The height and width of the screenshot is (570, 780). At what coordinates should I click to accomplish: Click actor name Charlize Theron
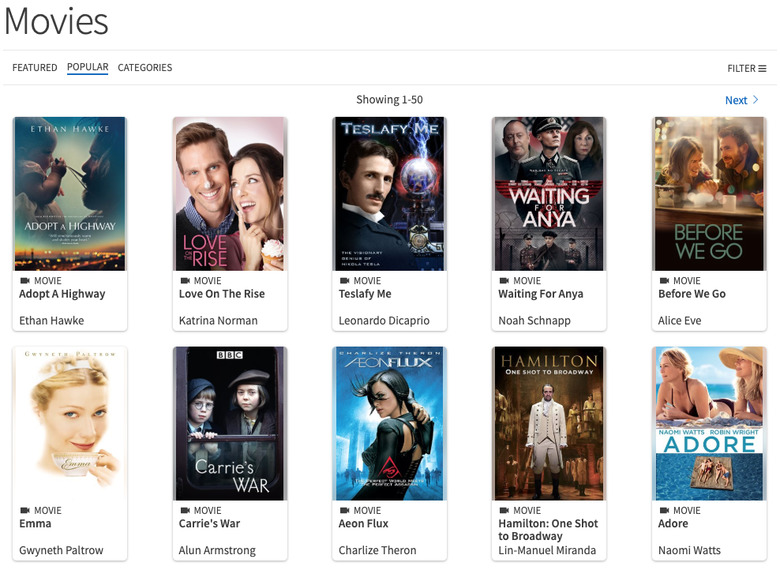378,551
